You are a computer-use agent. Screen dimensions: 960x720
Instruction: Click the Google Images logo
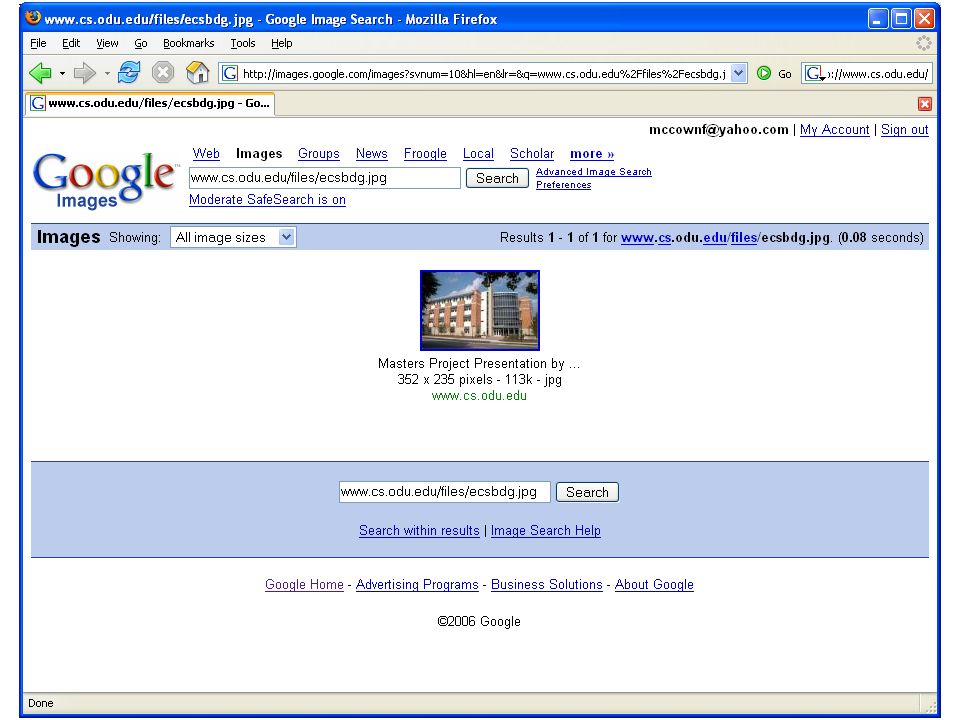tap(104, 179)
